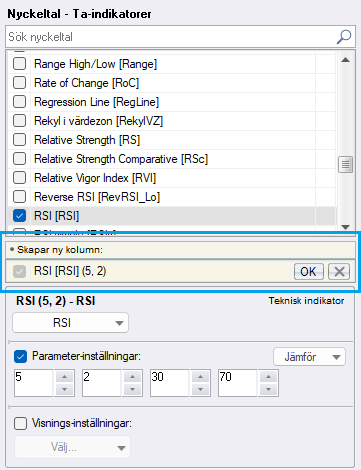Screen dimensions: 361x470
Task: Check Relative Vigor Index [RVI] box
Action: point(19,177)
